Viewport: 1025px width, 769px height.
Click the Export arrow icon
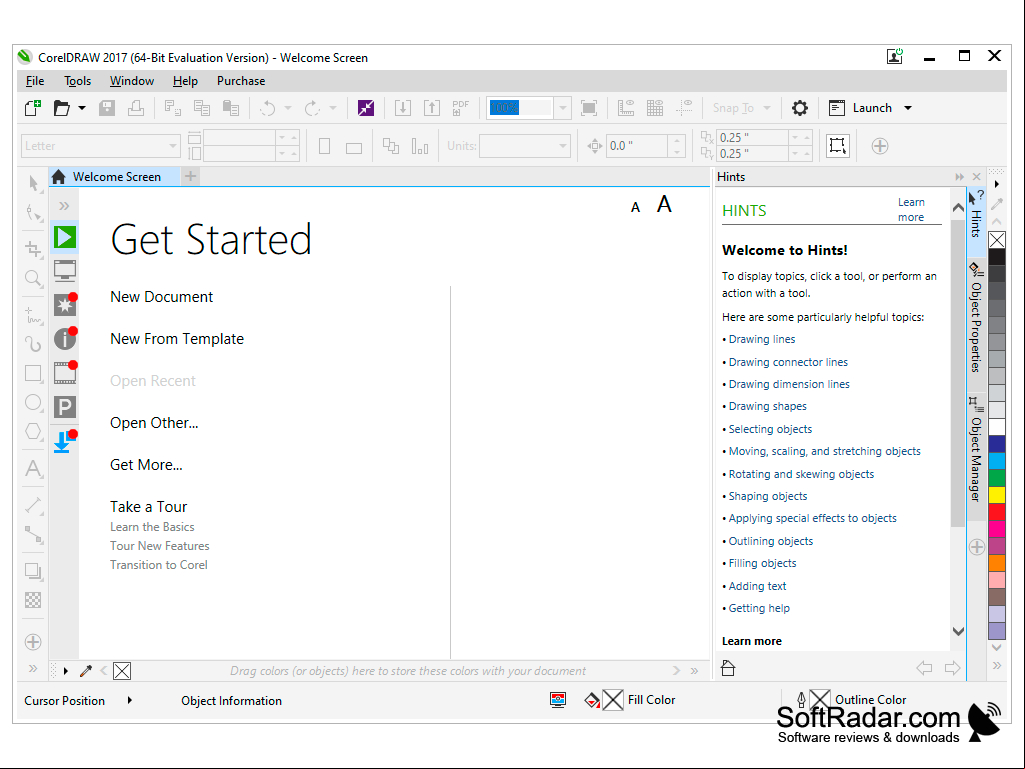click(432, 108)
